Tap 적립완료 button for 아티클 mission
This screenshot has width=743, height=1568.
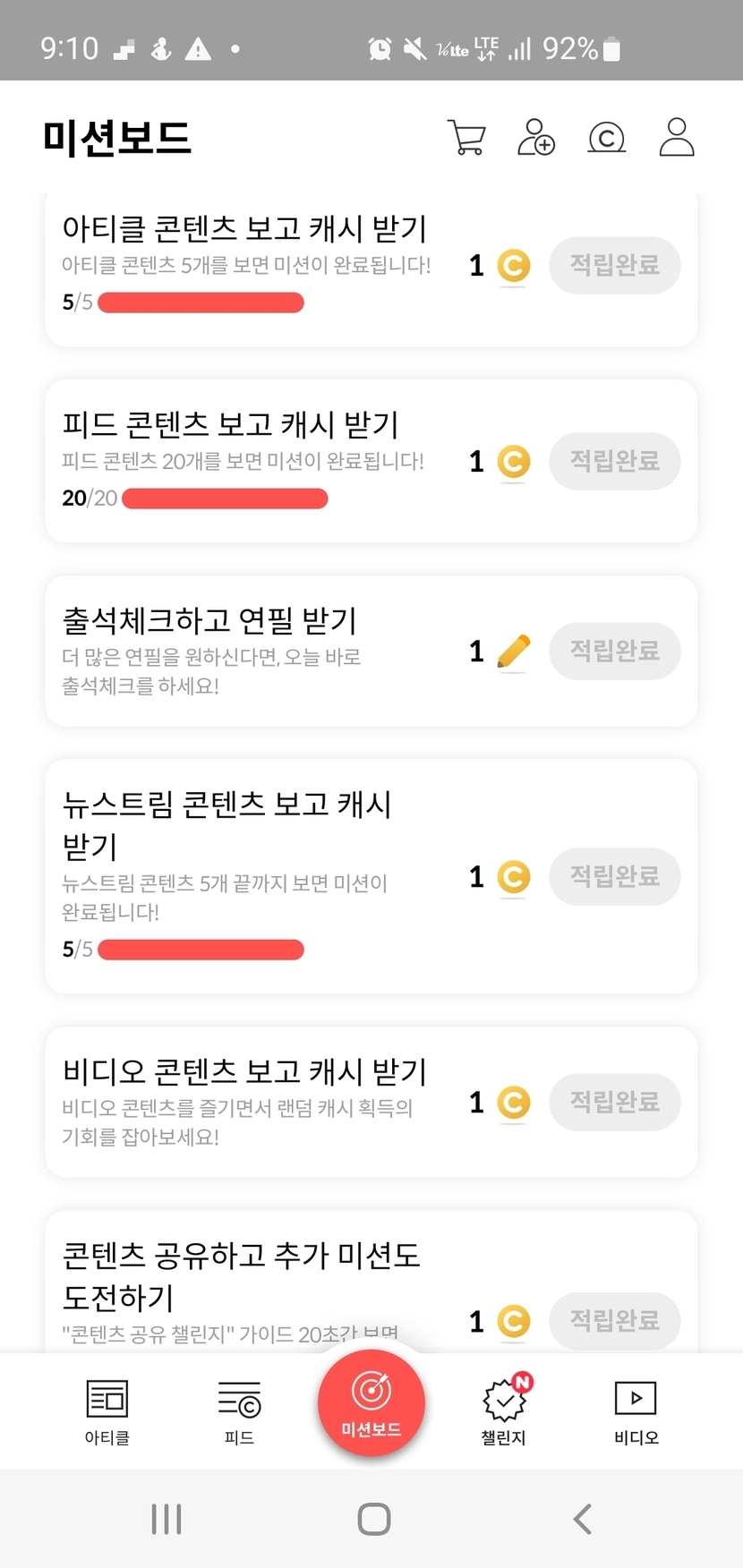614,266
